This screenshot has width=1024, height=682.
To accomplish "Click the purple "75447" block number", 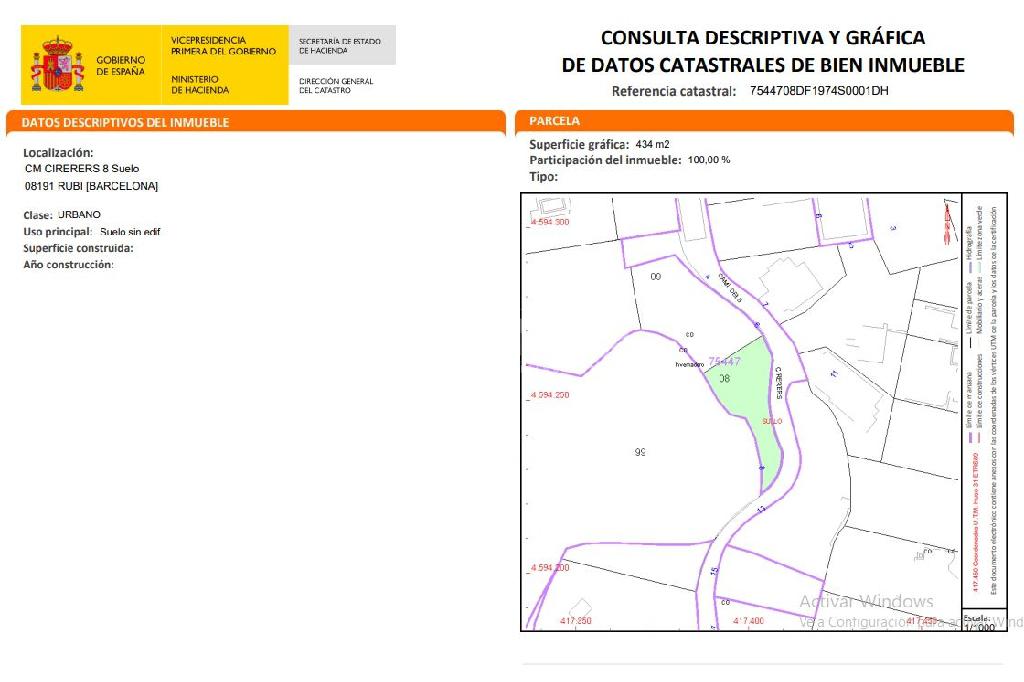I will tap(724, 361).
